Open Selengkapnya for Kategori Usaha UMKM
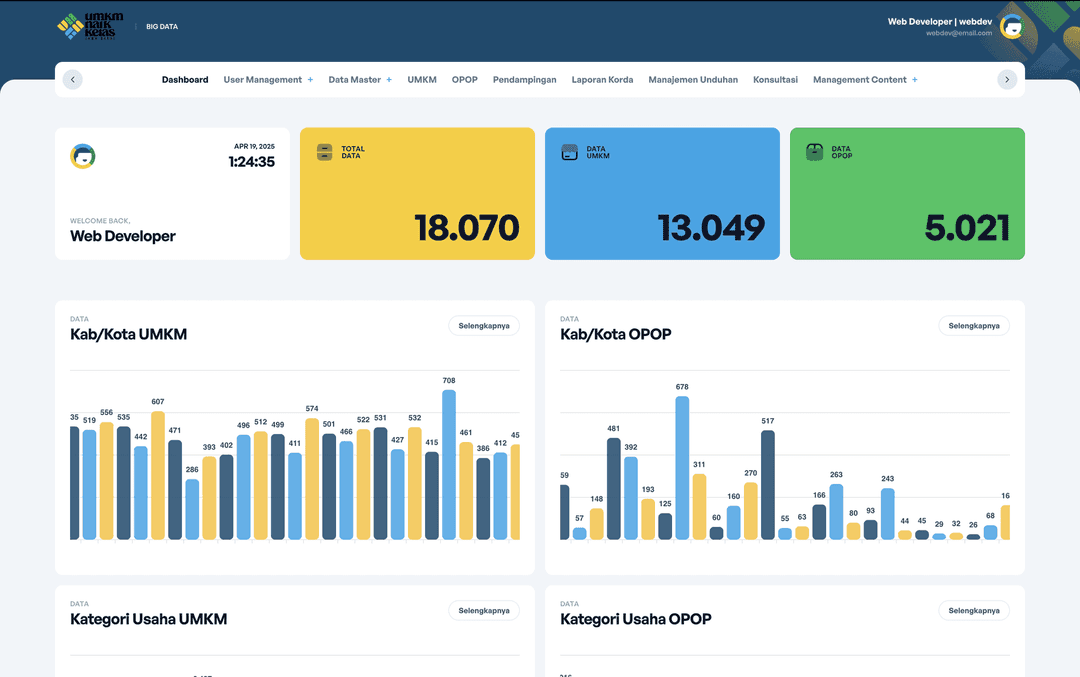Viewport: 1080px width, 677px height. (x=484, y=610)
